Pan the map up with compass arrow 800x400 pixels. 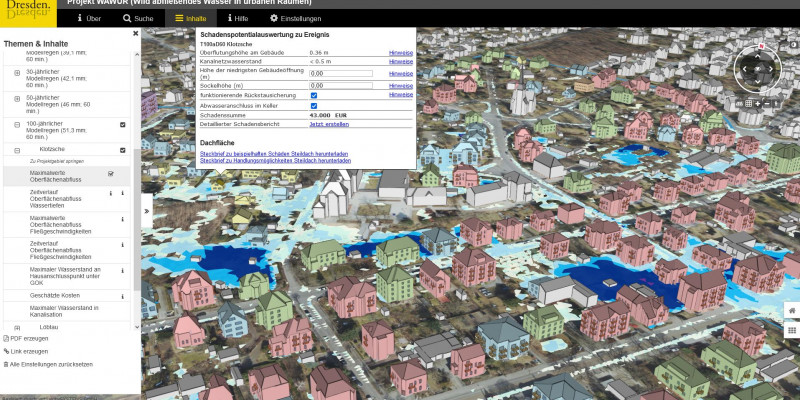[x=758, y=58]
